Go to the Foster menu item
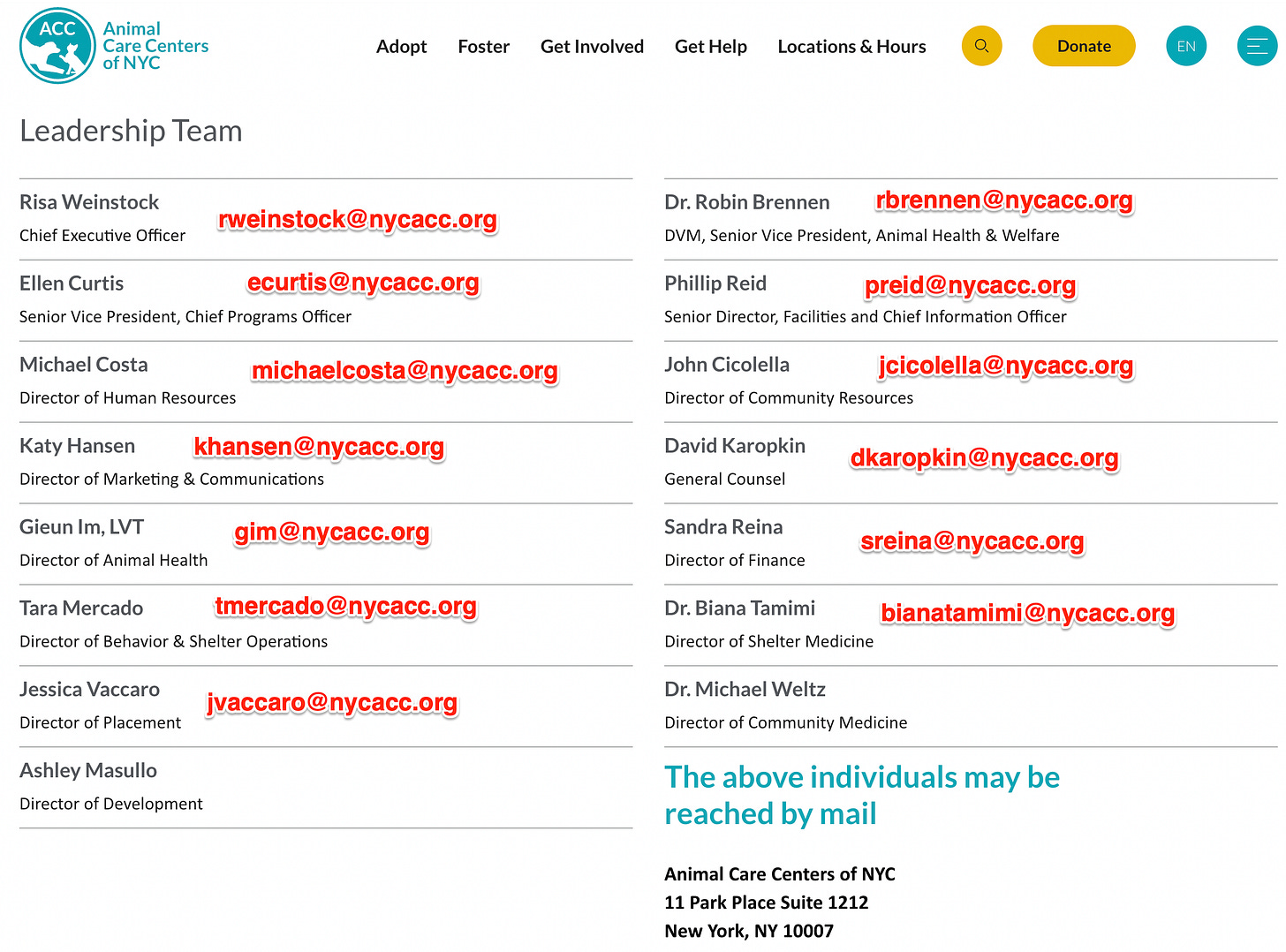Image resolution: width=1286 pixels, height=952 pixels. 484,46
